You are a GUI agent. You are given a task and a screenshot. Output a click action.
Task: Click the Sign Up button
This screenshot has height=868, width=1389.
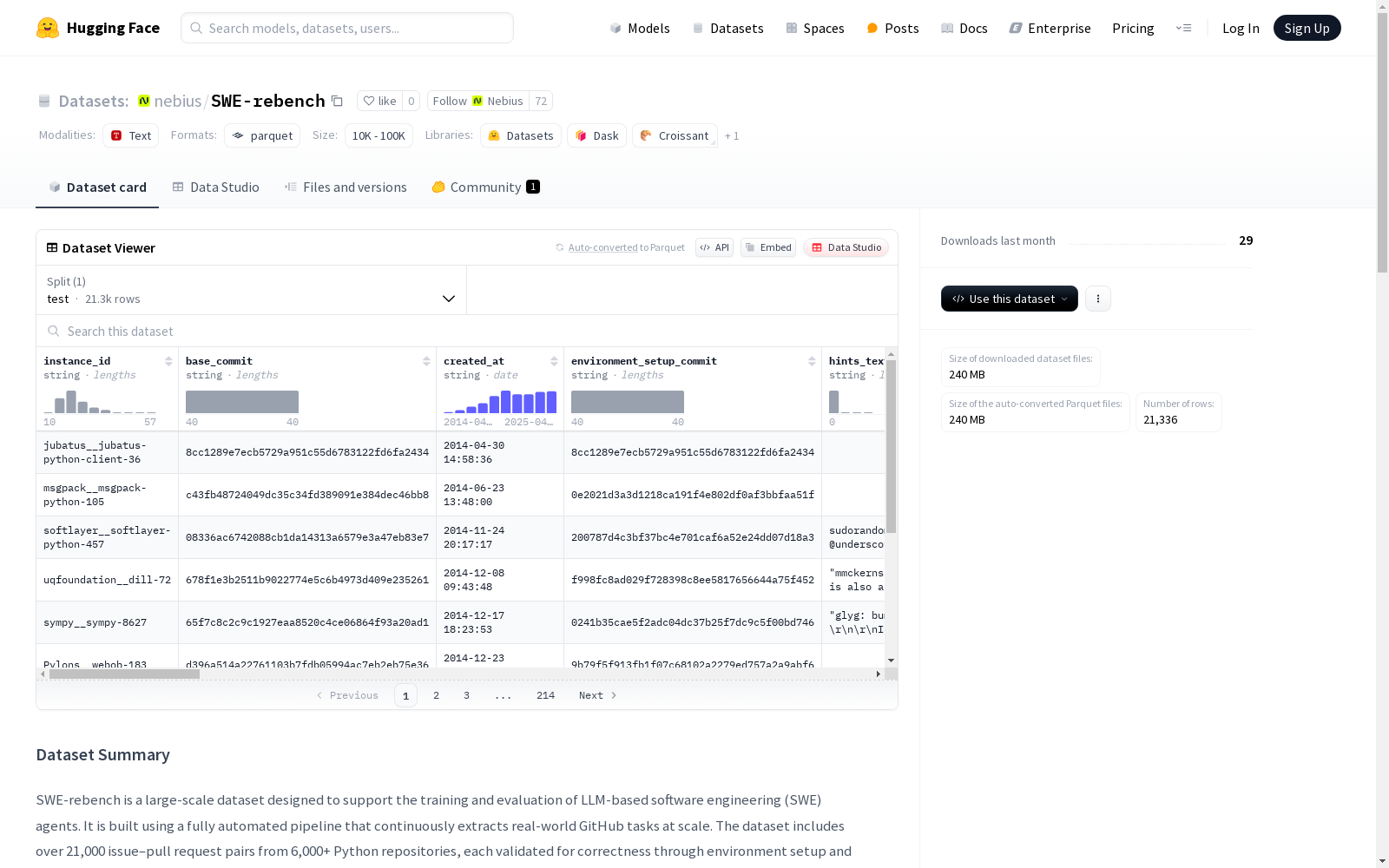click(x=1307, y=28)
